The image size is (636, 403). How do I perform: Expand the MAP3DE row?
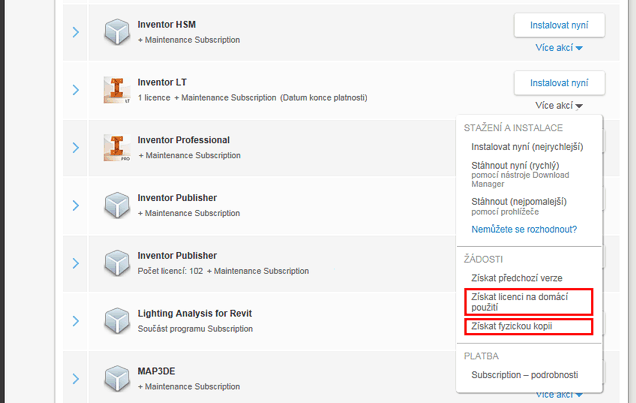coord(75,379)
